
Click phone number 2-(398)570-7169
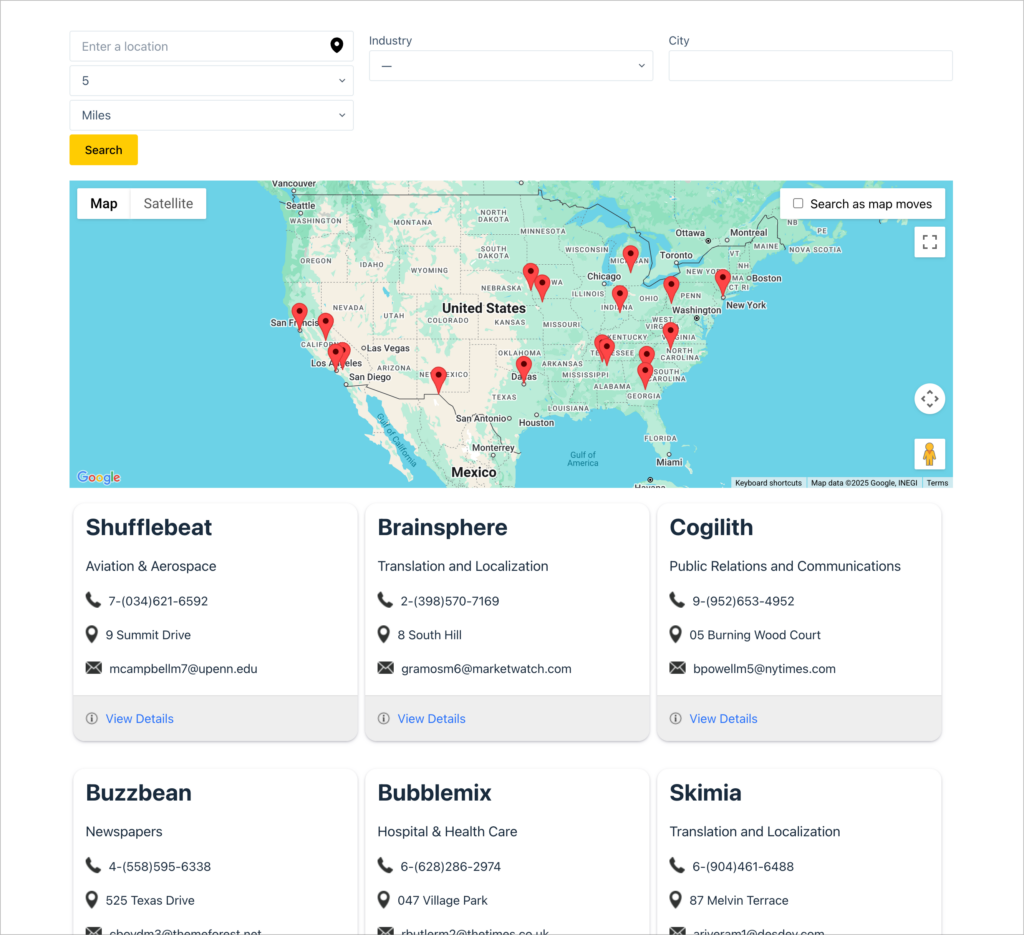click(450, 601)
